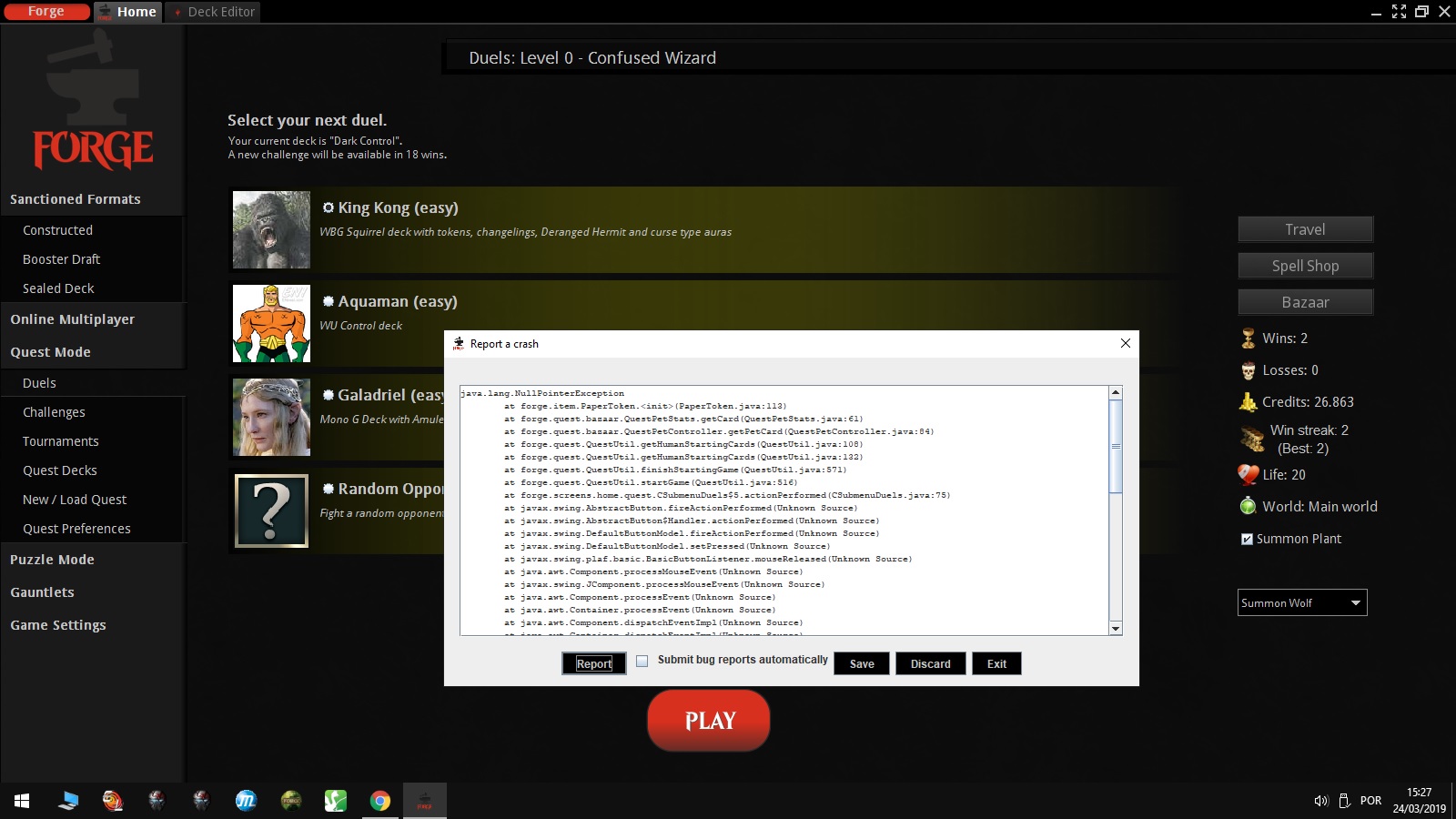Select the Aquaman opponent avatar
This screenshot has height=819, width=1456.
(x=271, y=323)
